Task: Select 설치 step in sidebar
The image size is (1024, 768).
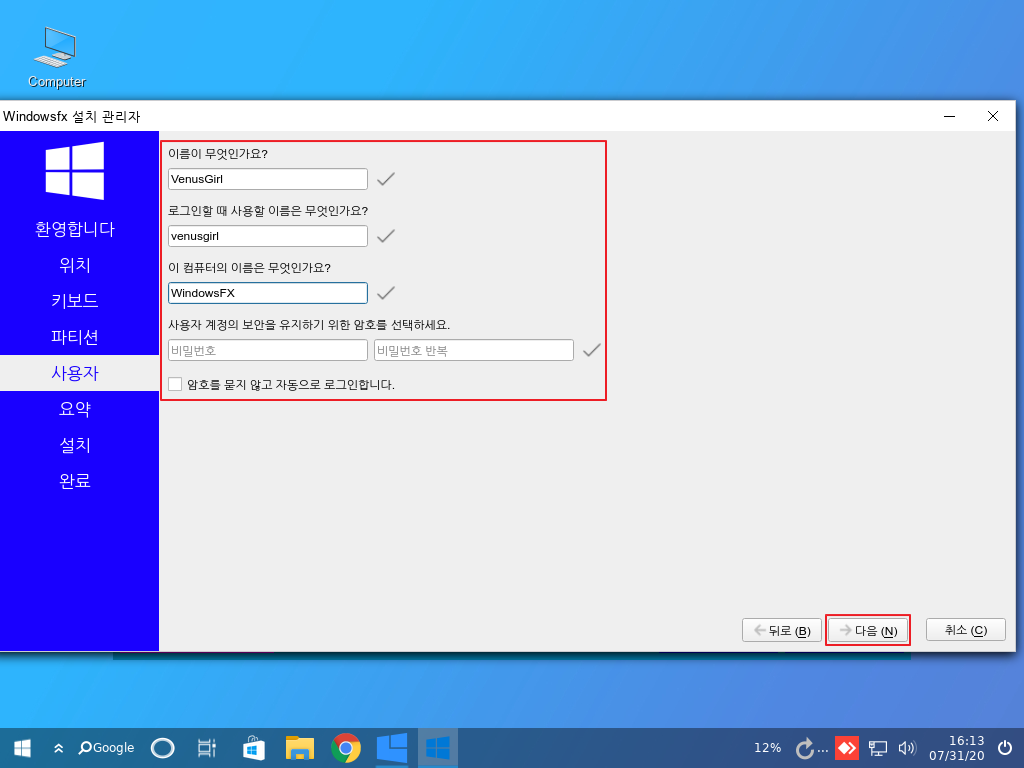Action: [x=75, y=445]
